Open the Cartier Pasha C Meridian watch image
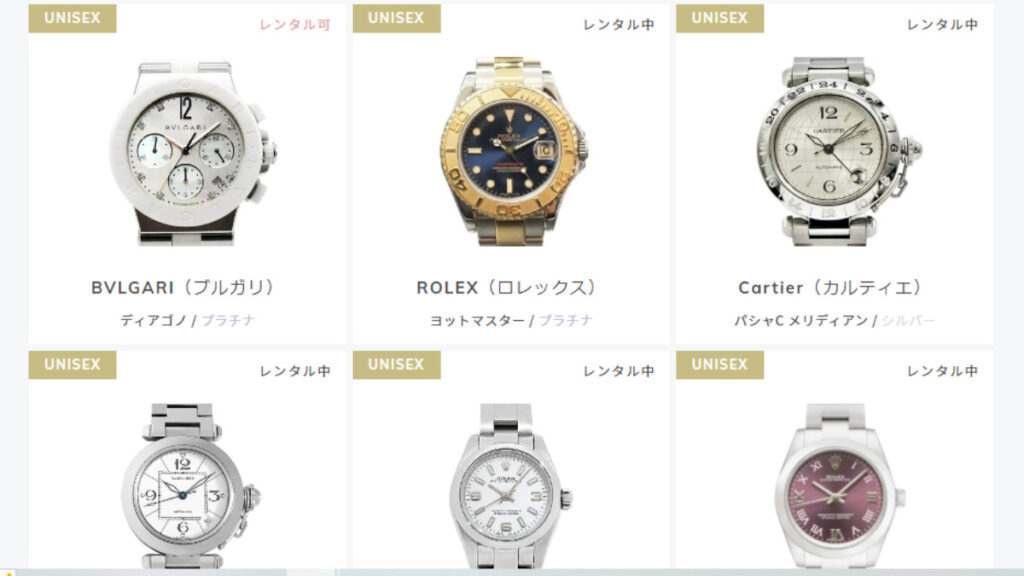 click(x=837, y=151)
